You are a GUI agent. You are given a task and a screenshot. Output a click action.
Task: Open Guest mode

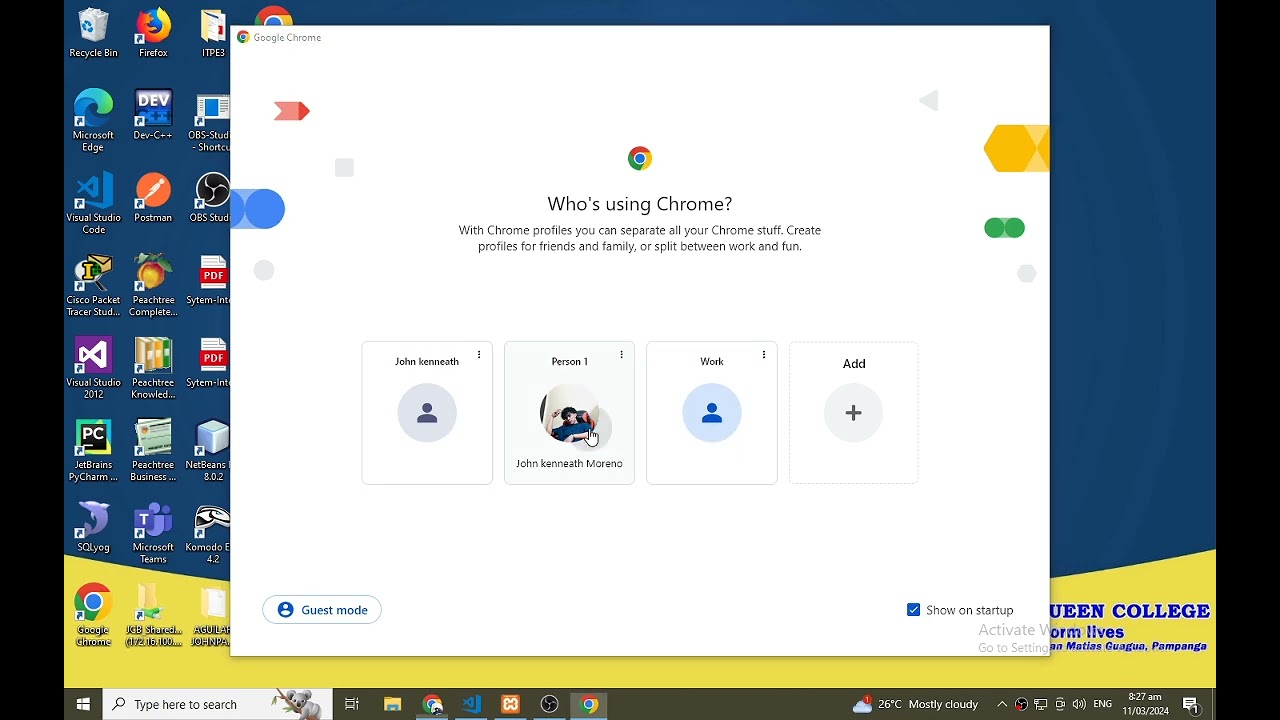322,610
